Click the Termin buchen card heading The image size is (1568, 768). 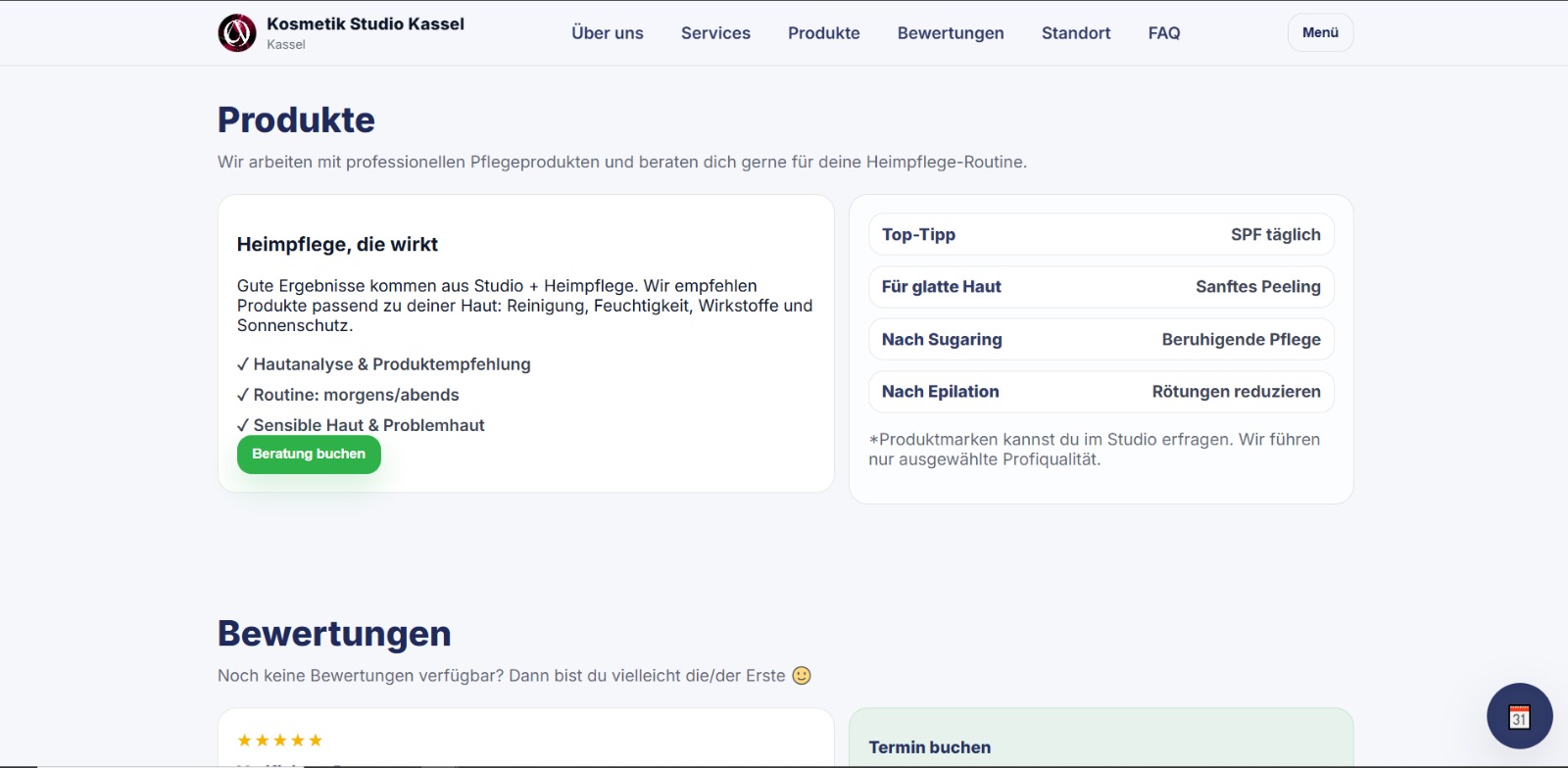tap(929, 747)
